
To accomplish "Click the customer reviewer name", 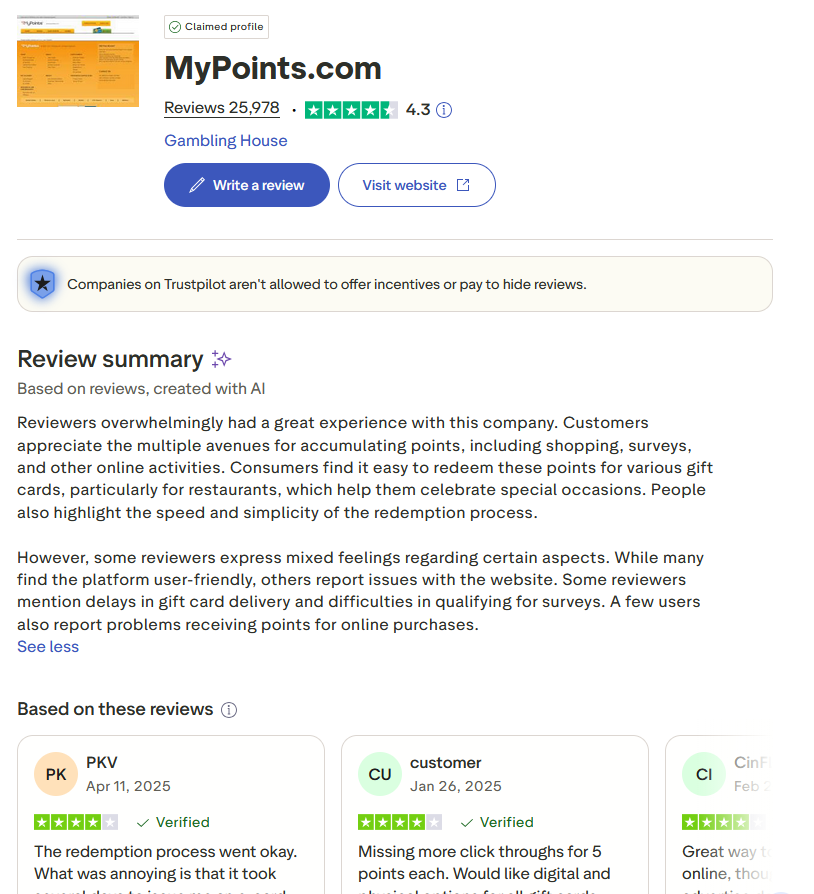I will pos(445,763).
